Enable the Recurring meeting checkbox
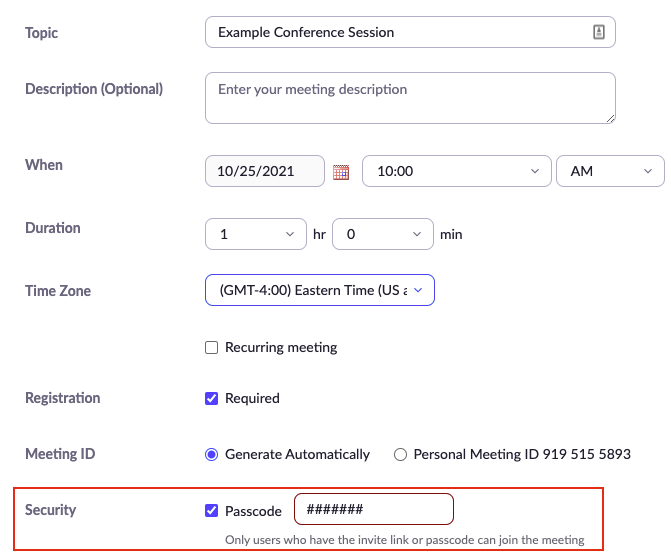 tap(211, 348)
